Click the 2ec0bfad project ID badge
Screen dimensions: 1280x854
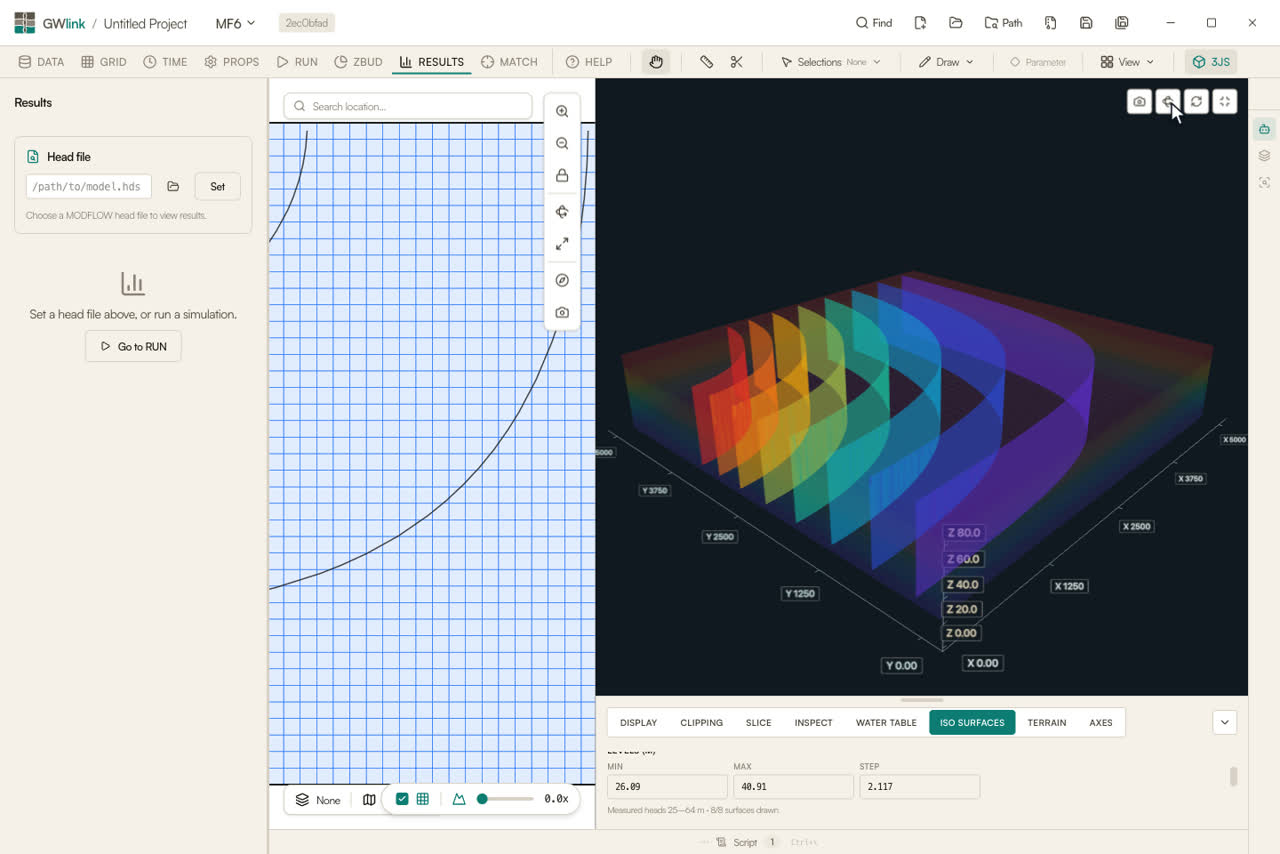[x=306, y=23]
